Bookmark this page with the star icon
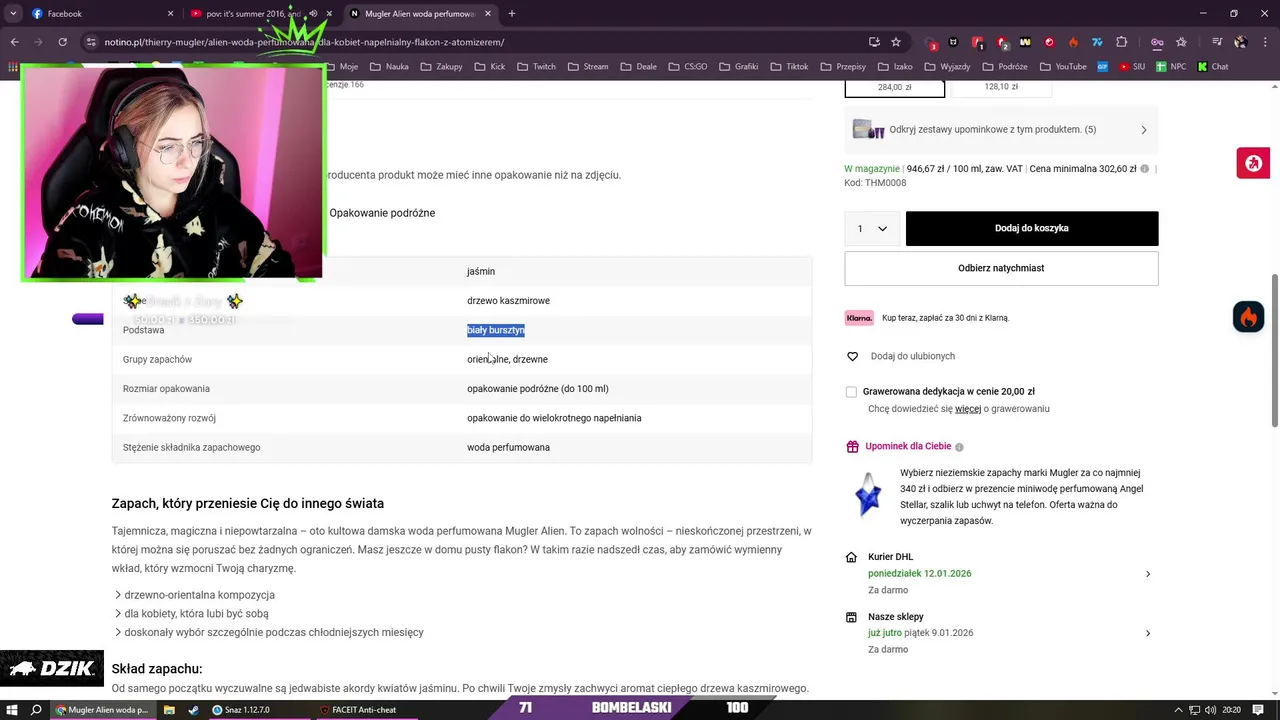Screen dimensions: 1280x720 (x=896, y=42)
